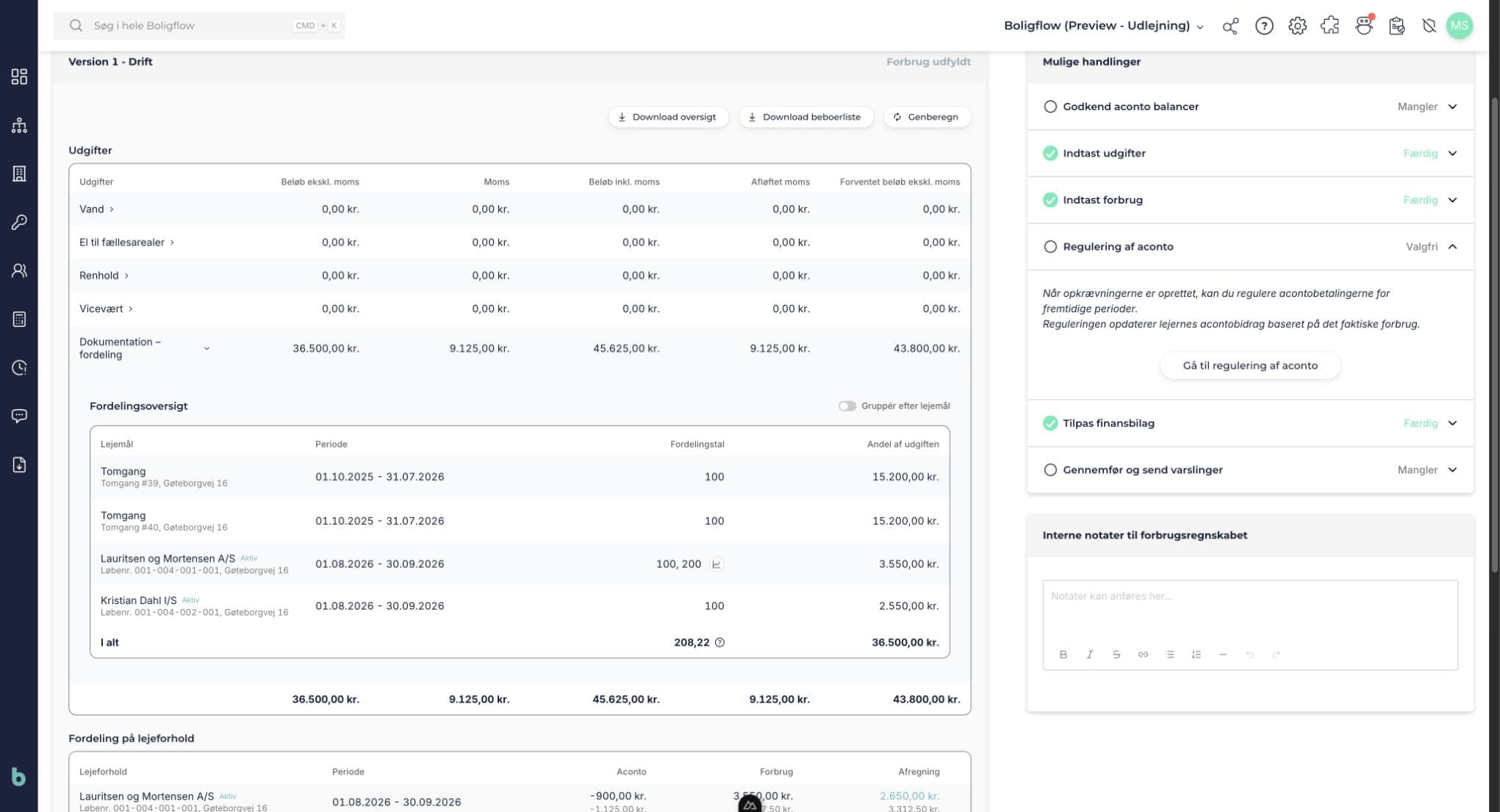Viewport: 1500px width, 812px height.
Task: Click the Søg i hele Boligflow search box
Action: click(199, 26)
